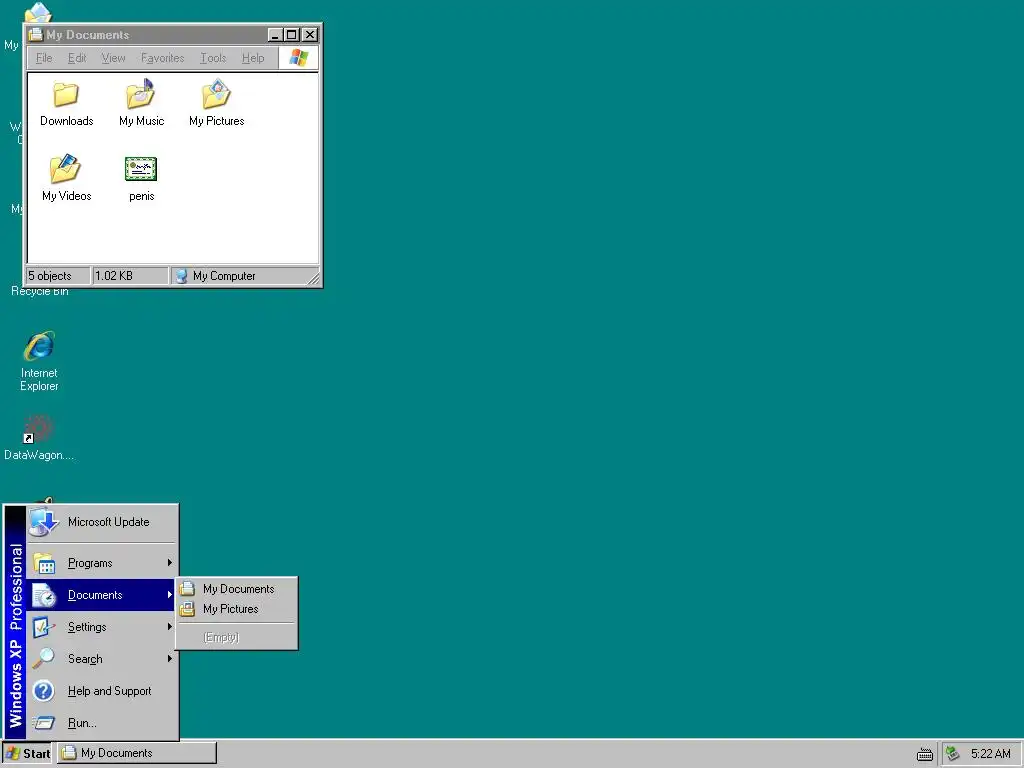Choose the Run... entry
Viewport: 1024px width, 768px height.
101,723
